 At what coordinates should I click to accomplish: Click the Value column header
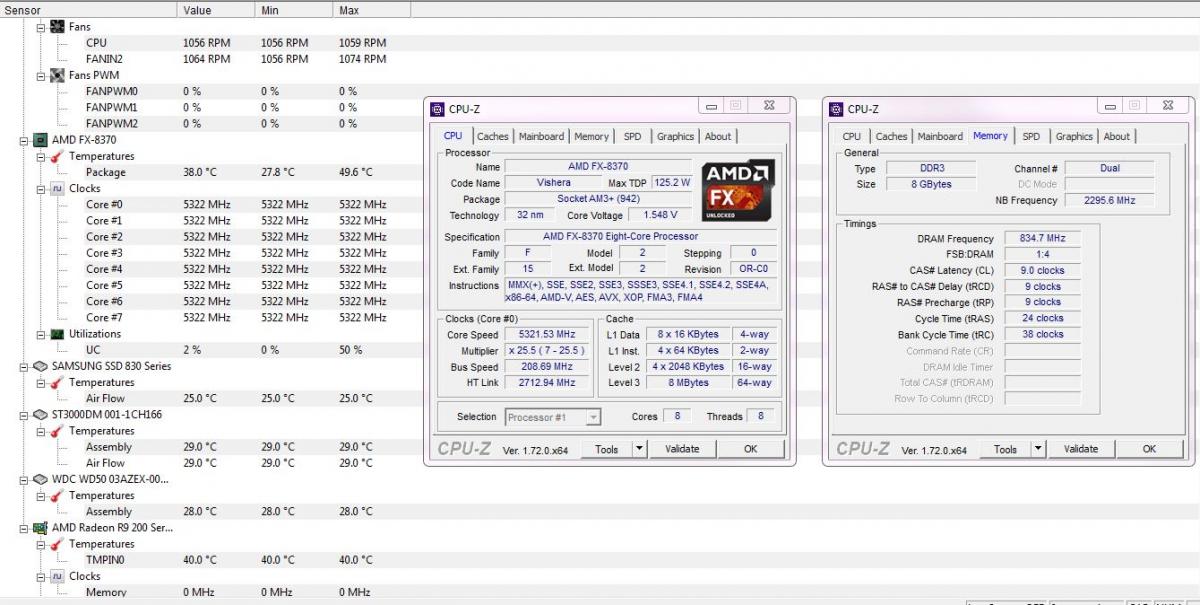216,9
